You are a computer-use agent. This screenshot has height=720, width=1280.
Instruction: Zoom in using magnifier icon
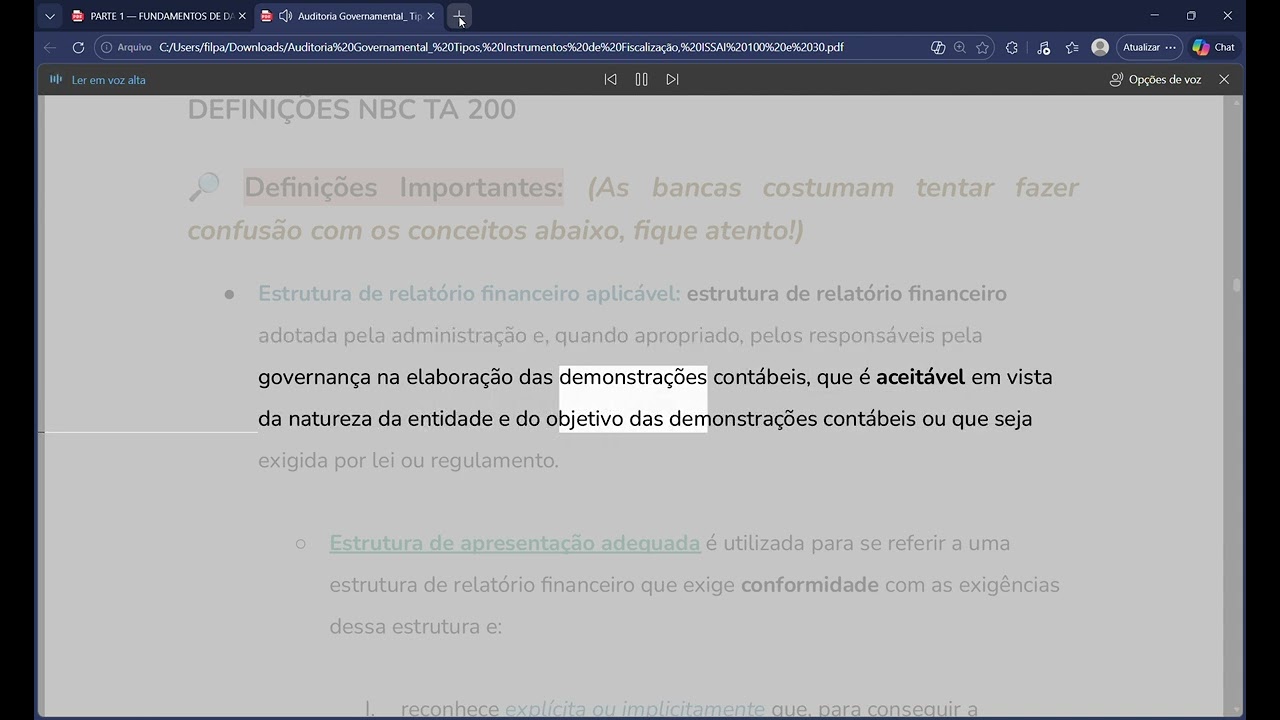point(960,47)
